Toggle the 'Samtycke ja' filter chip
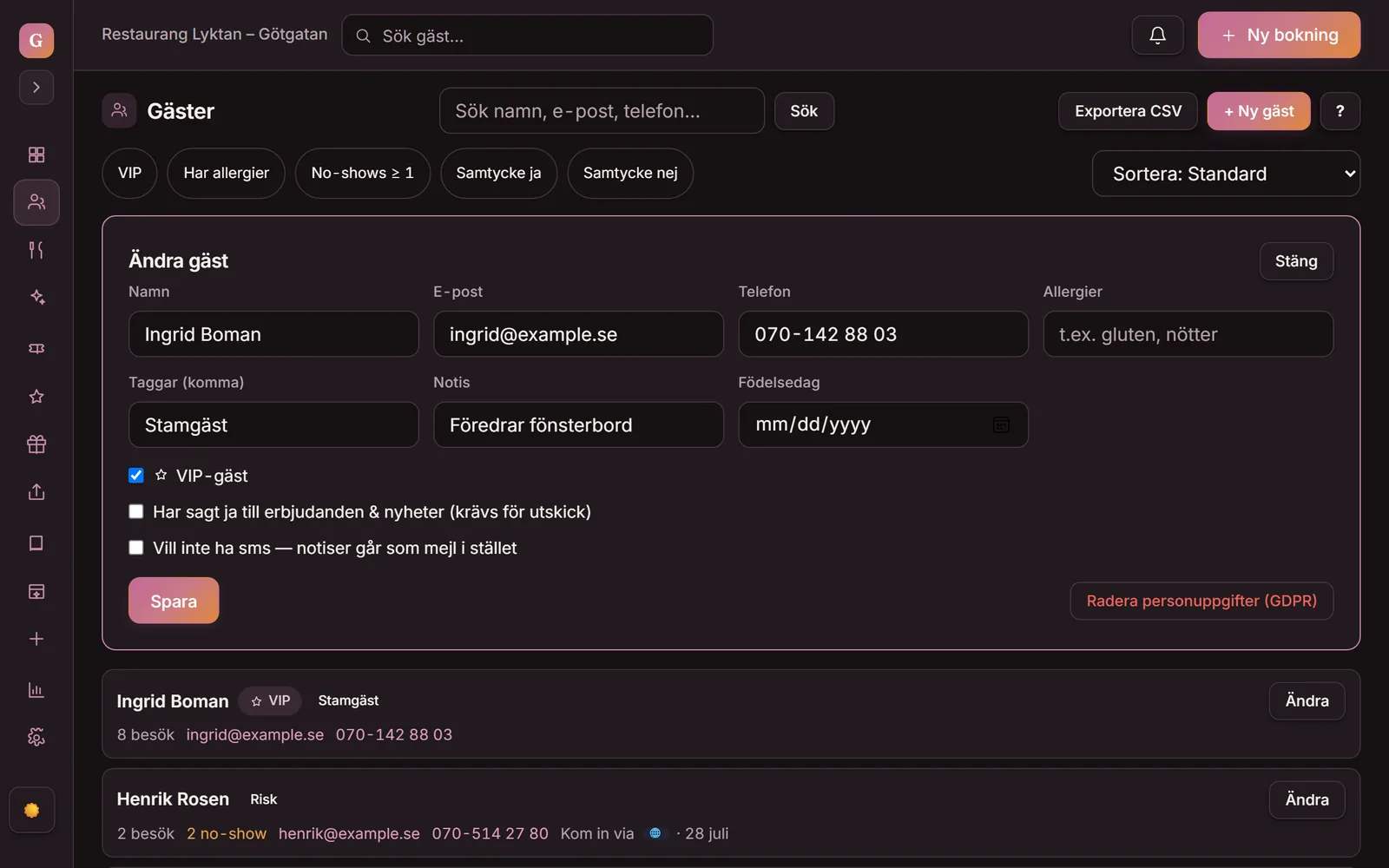1389x868 pixels. pos(498,173)
